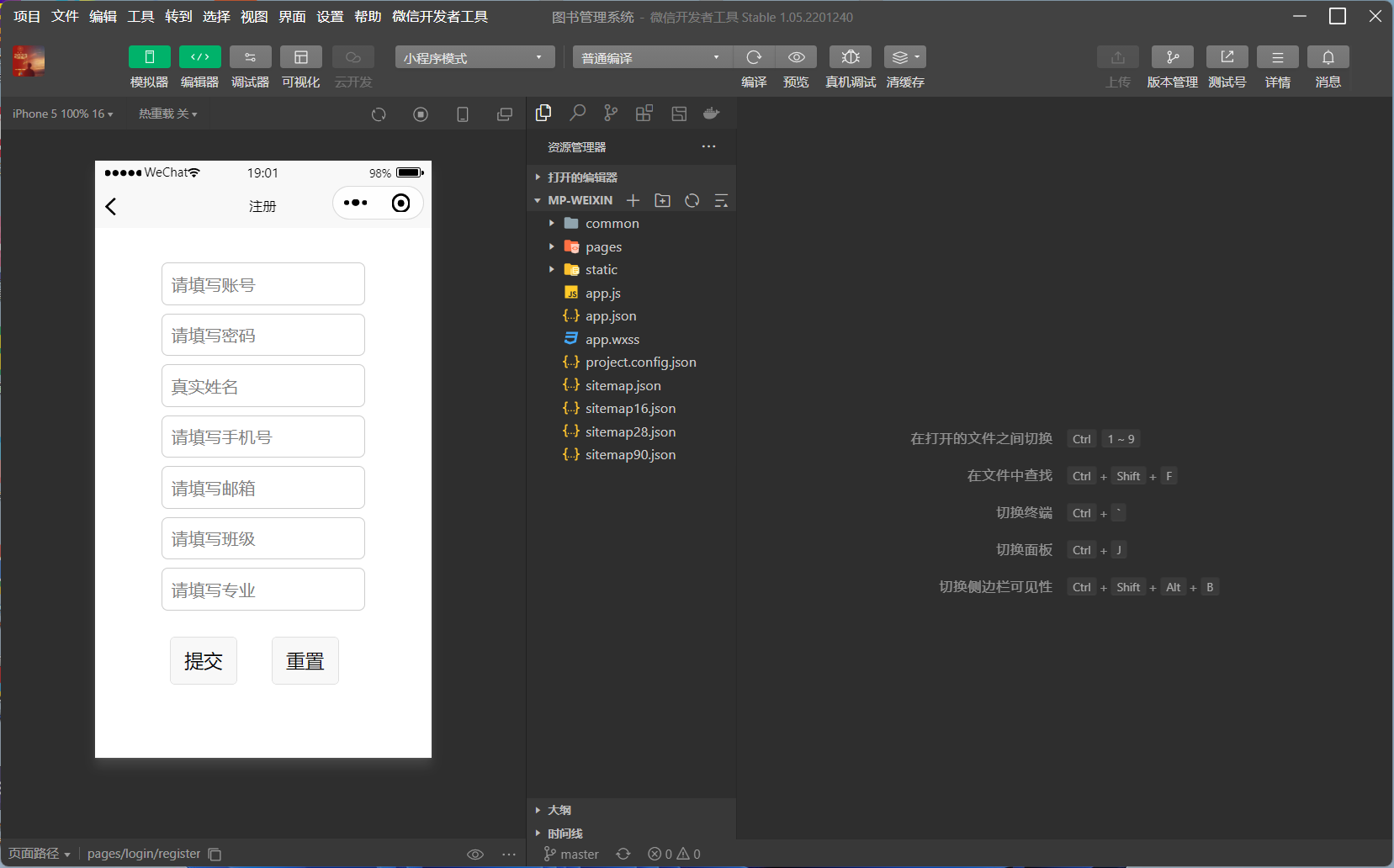
Task: Collapse the MP-WEIXIN project tree
Action: pos(573,200)
